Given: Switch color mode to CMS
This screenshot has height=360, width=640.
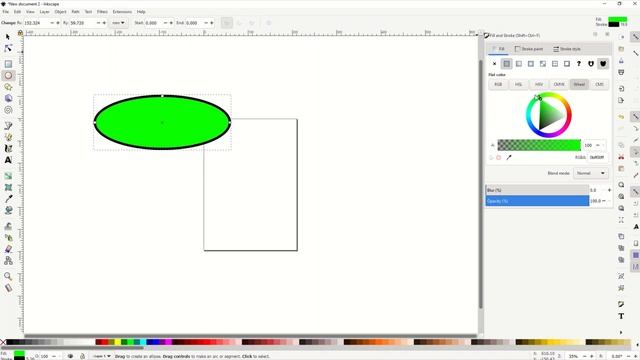Looking at the screenshot, I should click(x=599, y=84).
